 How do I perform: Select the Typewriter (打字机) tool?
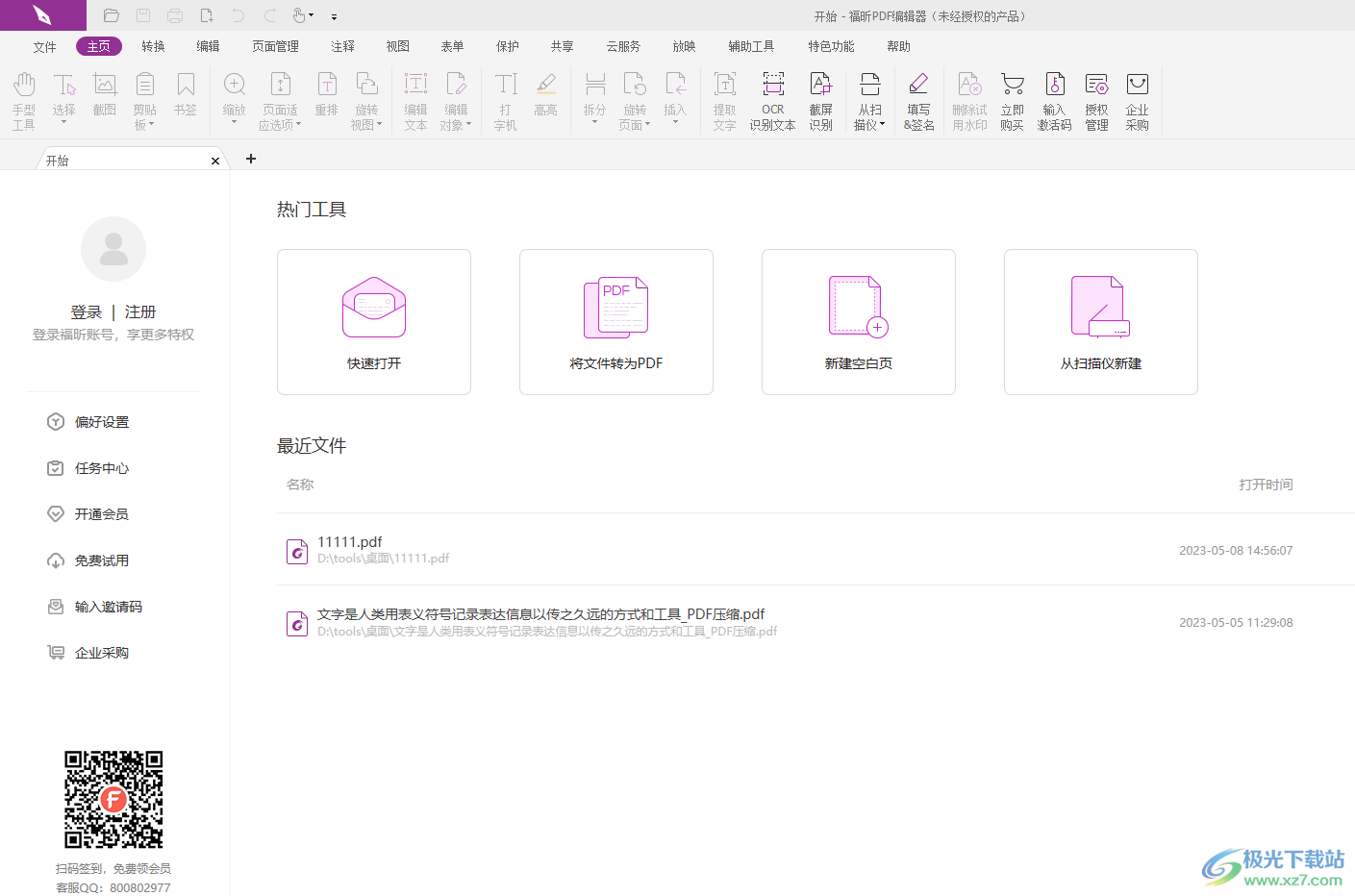click(x=506, y=100)
